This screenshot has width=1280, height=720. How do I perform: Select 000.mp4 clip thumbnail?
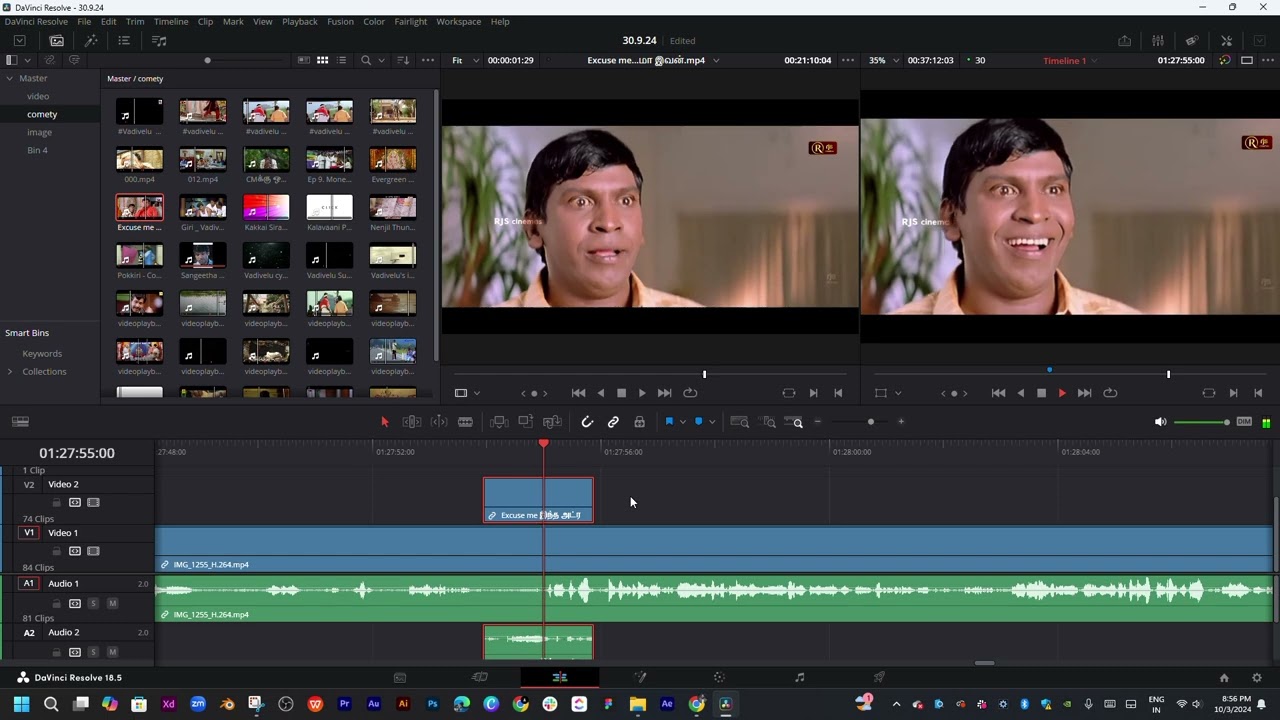tap(139, 160)
